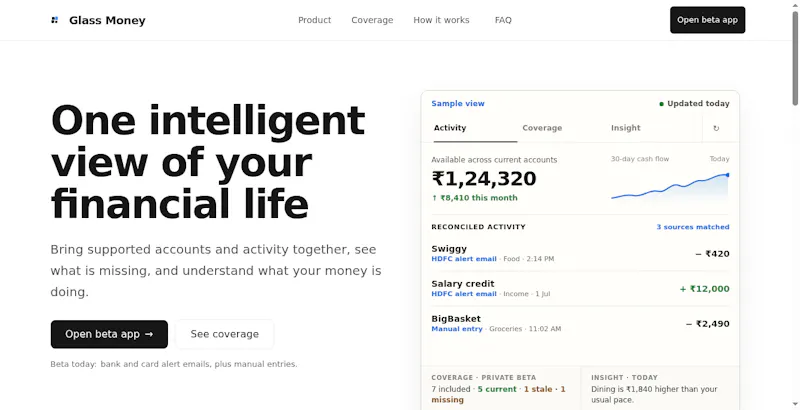Click the 30-day cash flow chart
800x410 pixels.
pos(670,187)
